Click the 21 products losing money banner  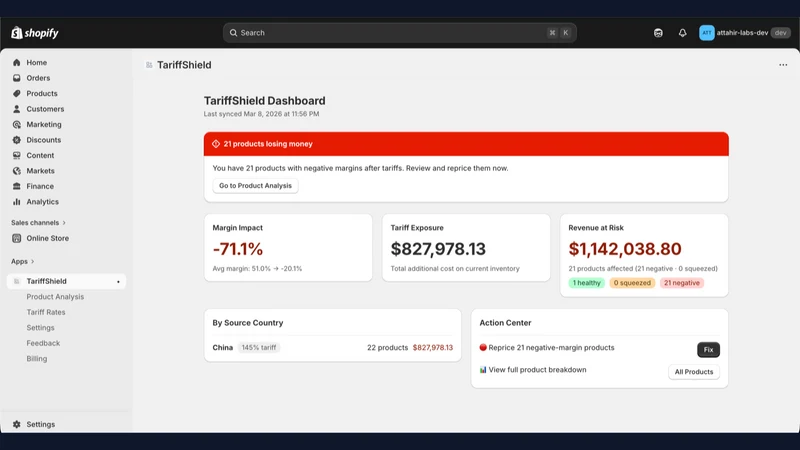466,144
